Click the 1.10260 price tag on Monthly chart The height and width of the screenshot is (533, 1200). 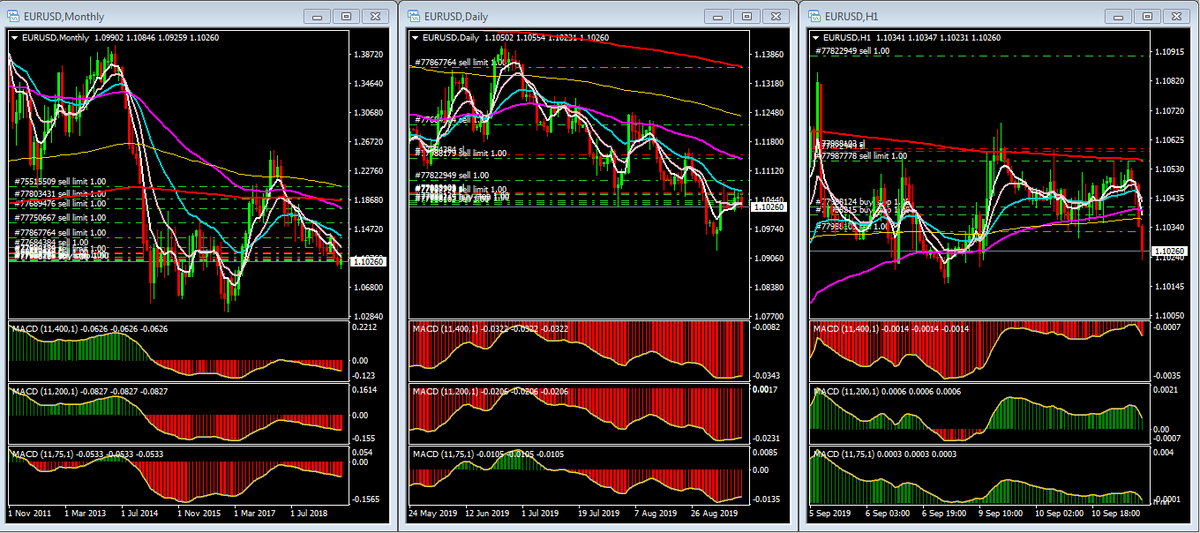[x=368, y=261]
